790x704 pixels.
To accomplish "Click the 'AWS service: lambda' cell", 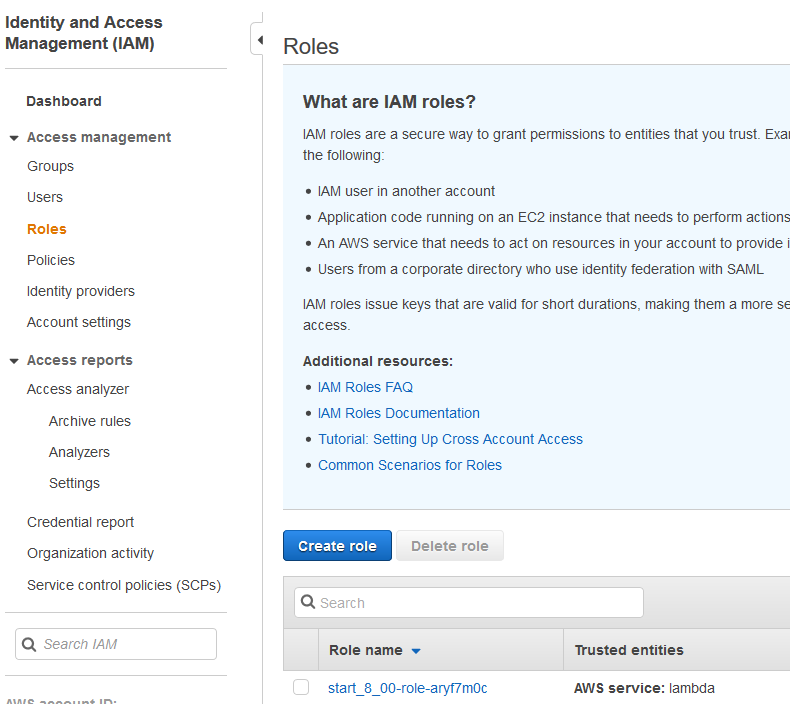I will click(644, 688).
